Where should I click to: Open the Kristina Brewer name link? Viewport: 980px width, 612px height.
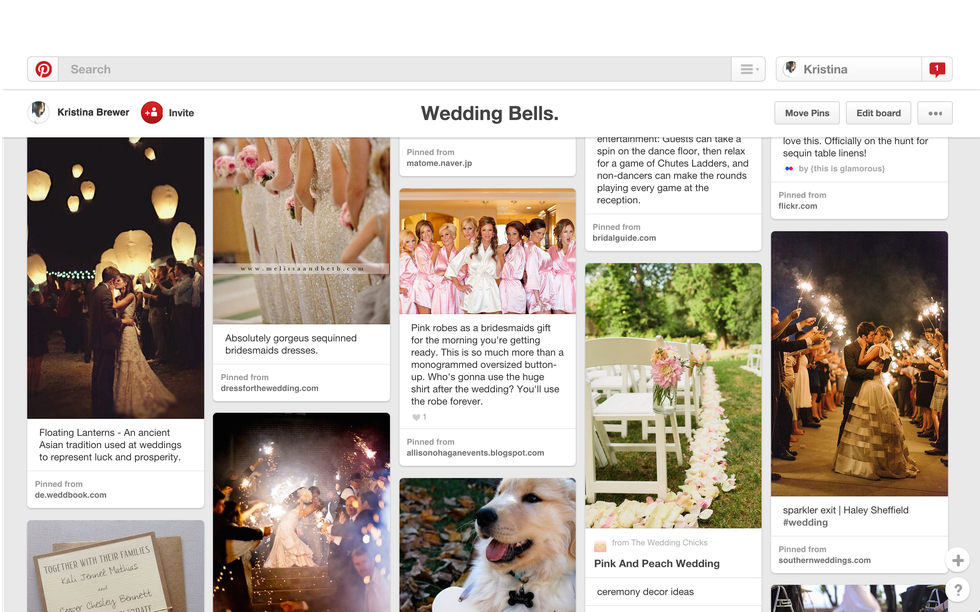93,113
